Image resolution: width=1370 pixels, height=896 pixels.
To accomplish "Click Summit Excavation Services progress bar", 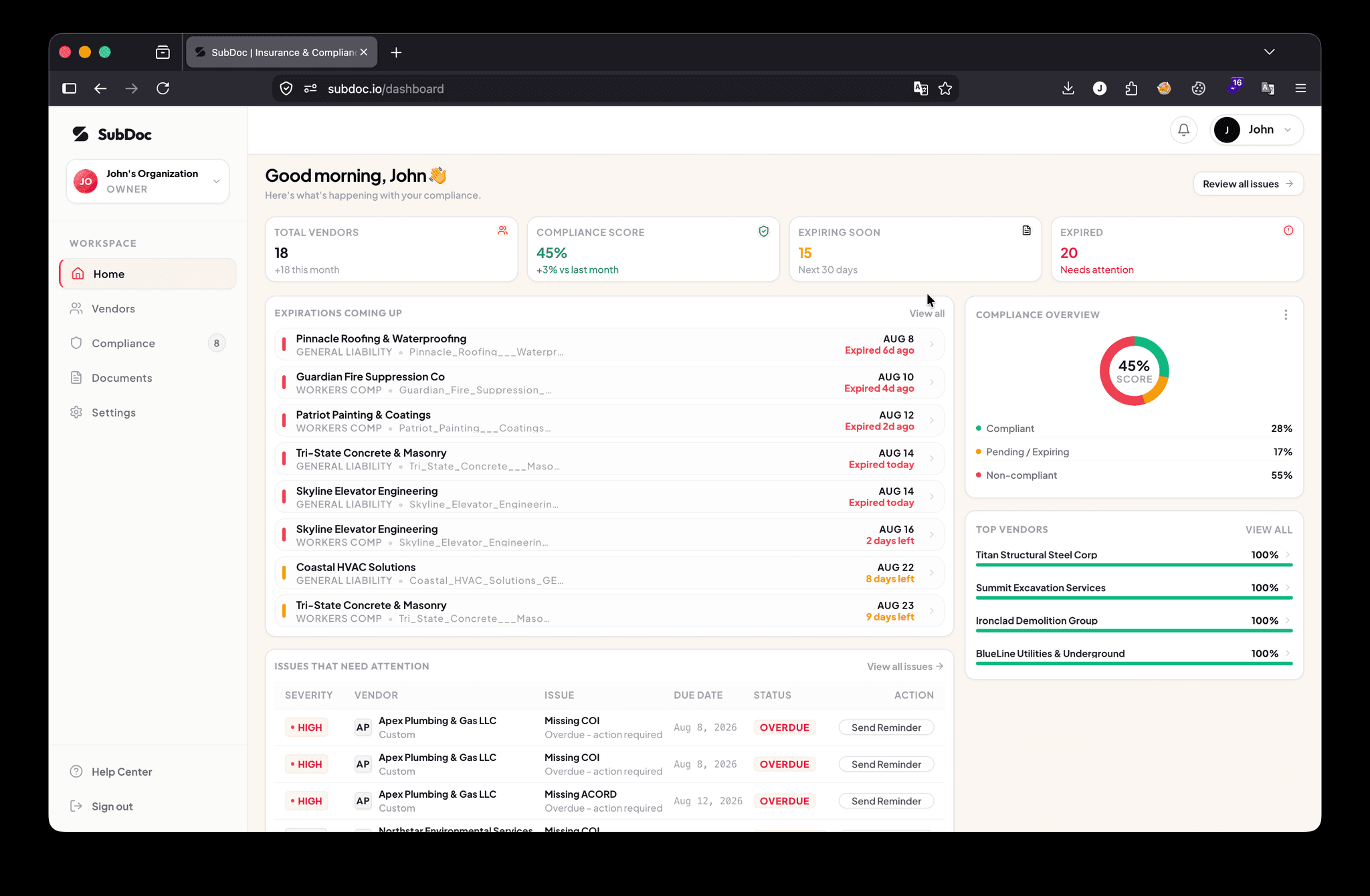I will (1134, 597).
